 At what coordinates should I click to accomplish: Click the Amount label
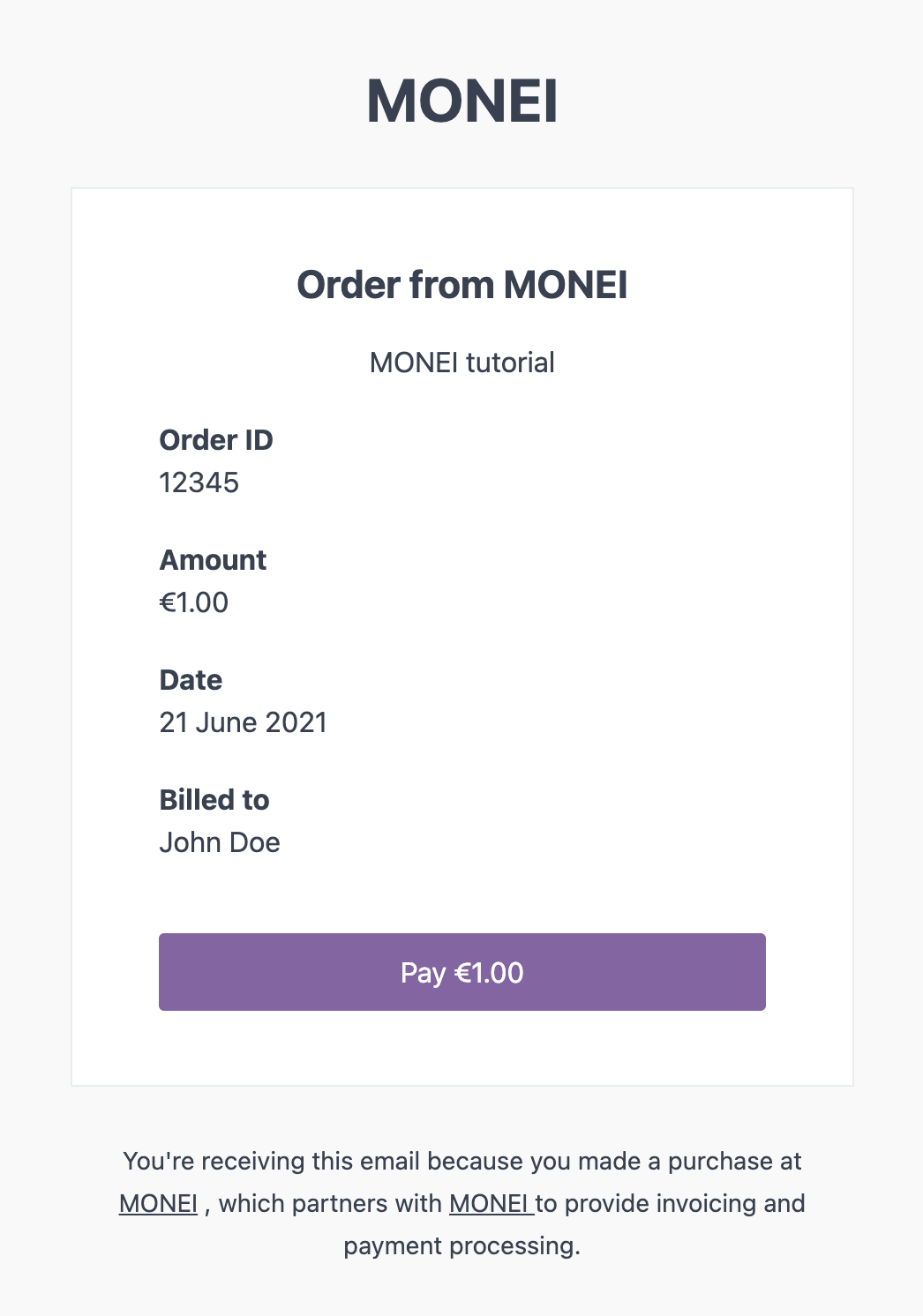tap(213, 560)
